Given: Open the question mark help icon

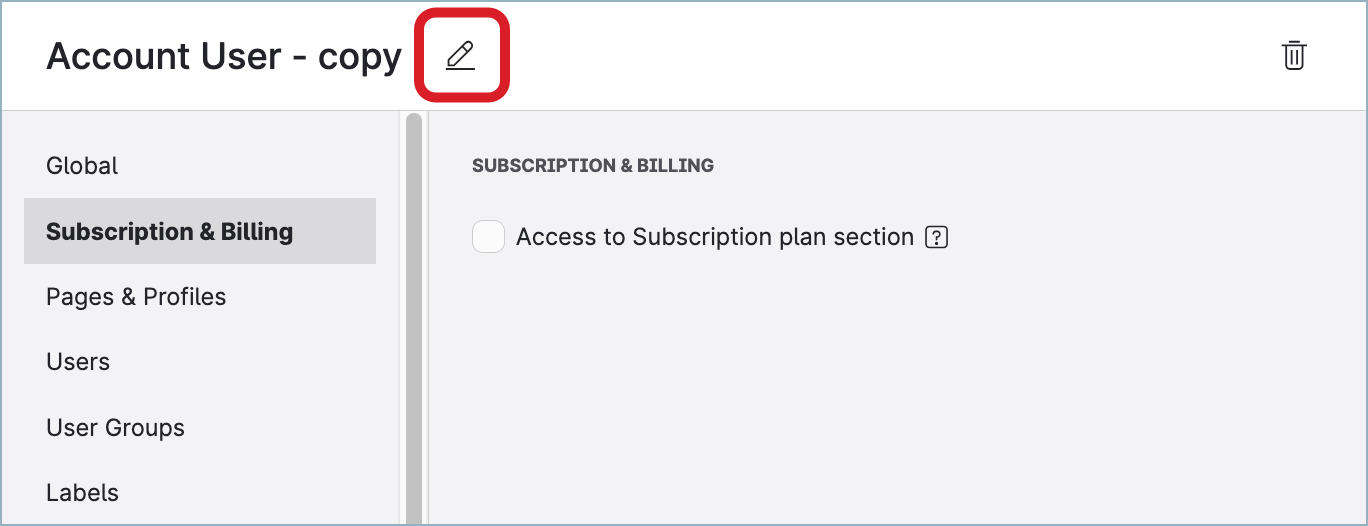Looking at the screenshot, I should [936, 238].
